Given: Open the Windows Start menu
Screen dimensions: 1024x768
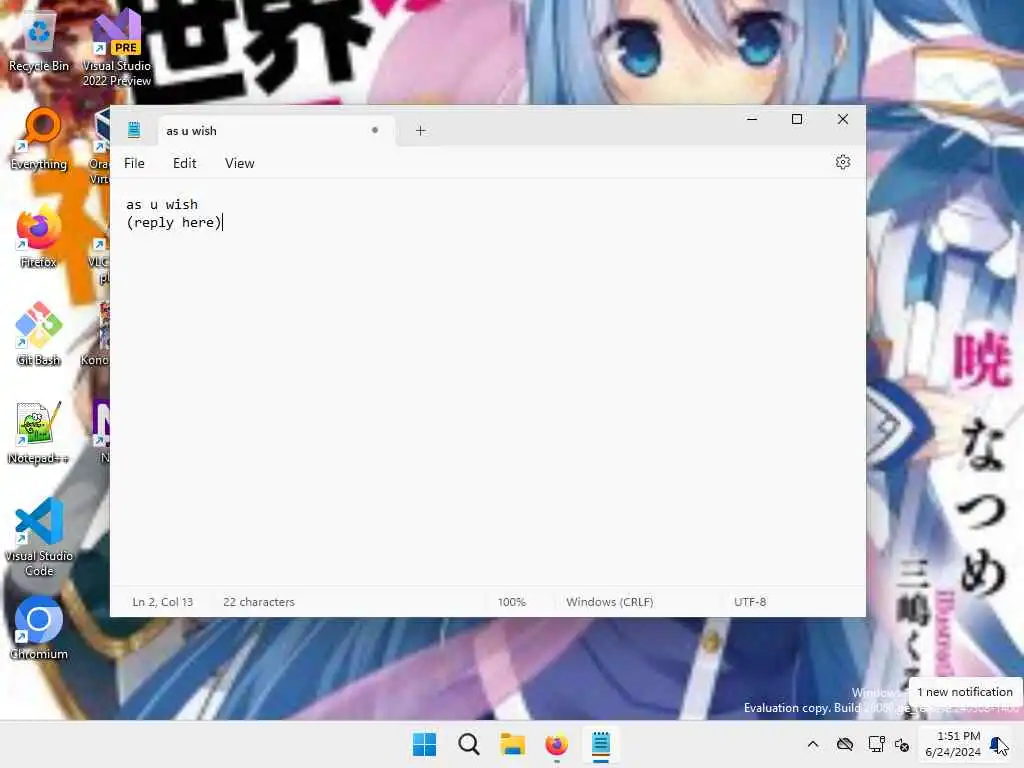Looking at the screenshot, I should pos(424,744).
